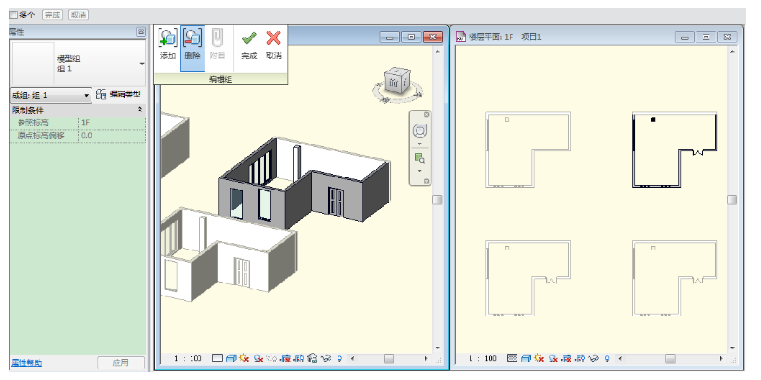Screen dimensions: 761x380
Task: Minimize the 3D view window
Action: 389,37
